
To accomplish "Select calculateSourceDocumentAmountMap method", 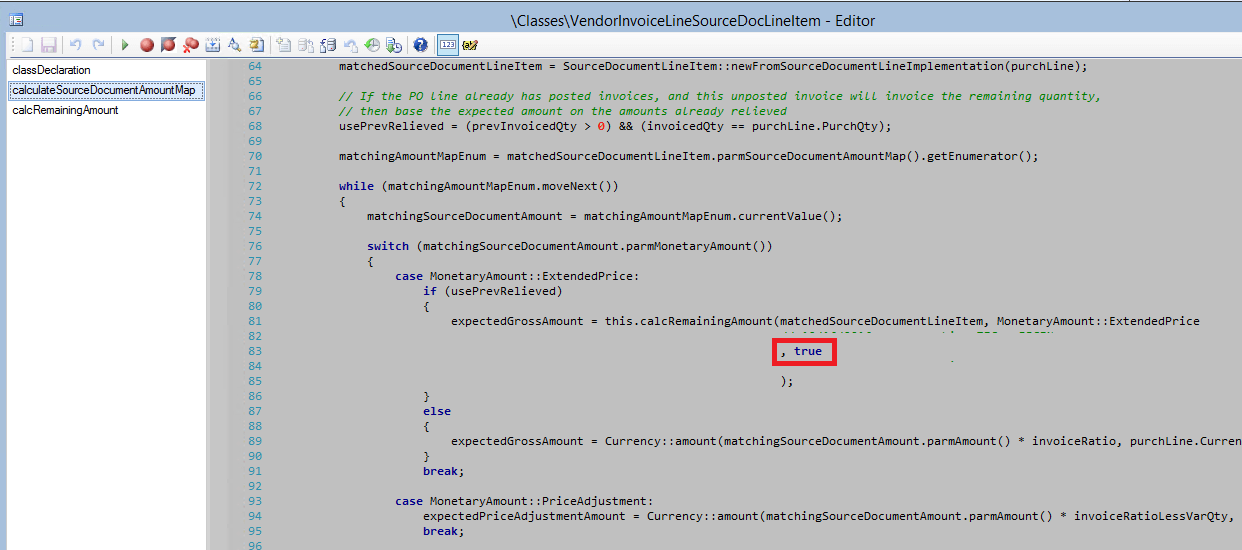I will (104, 90).
